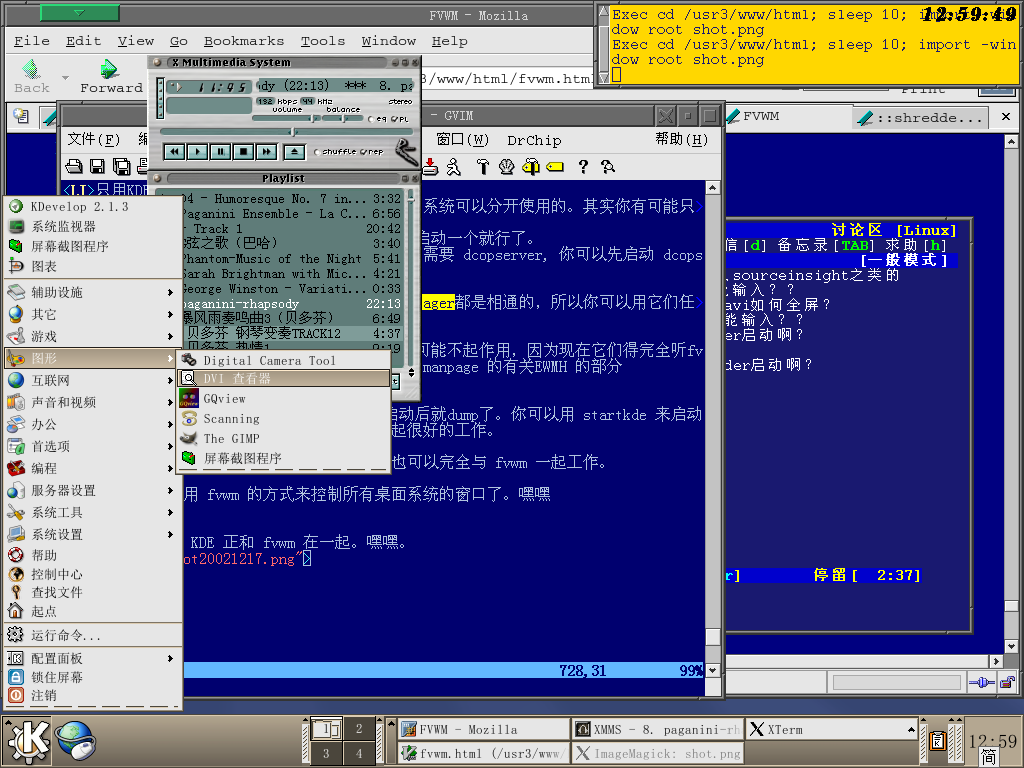Pause playback in XMMS
Image resolution: width=1024 pixels, height=768 pixels.
(x=220, y=152)
